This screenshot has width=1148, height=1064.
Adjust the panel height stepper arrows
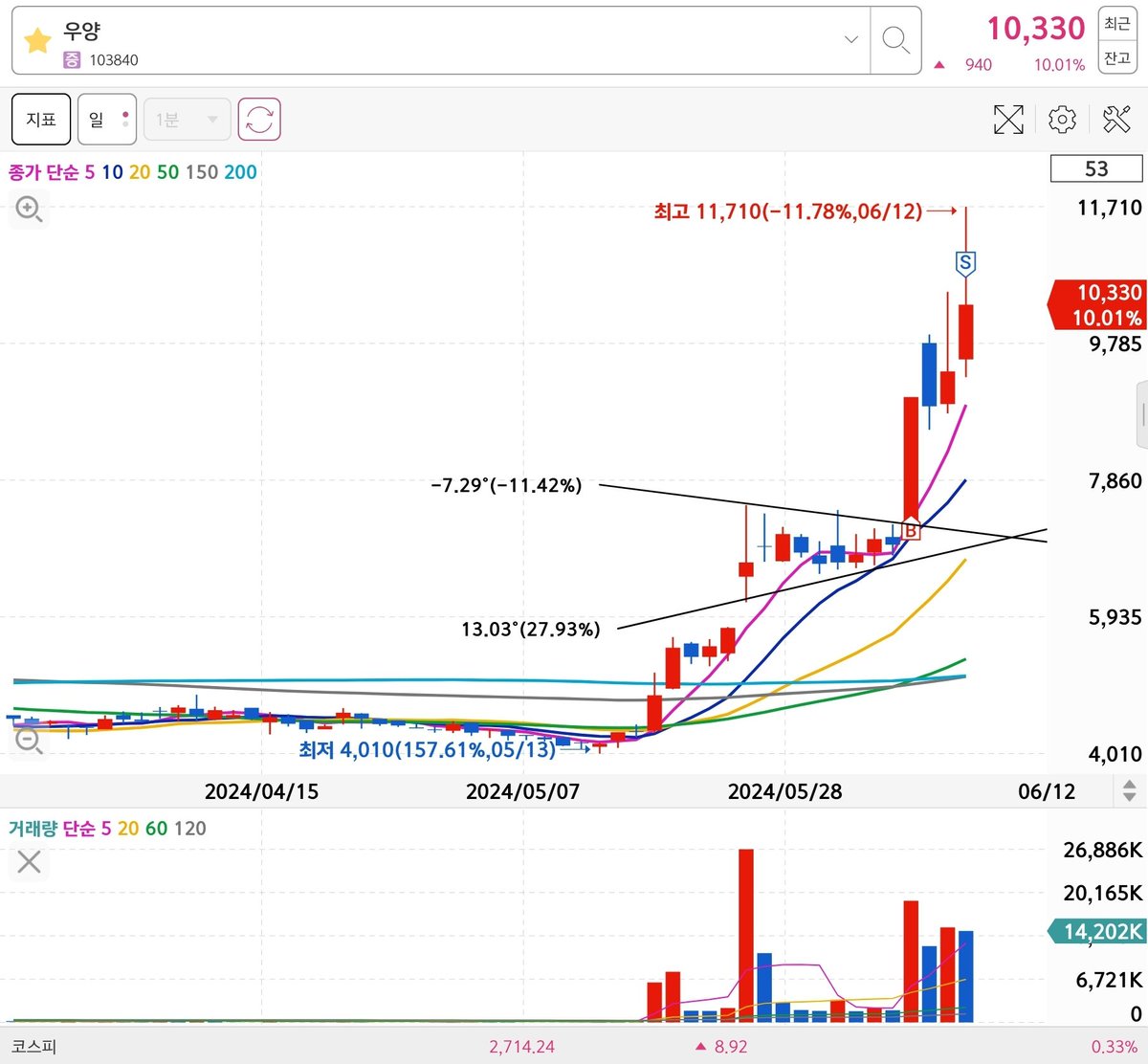1129,790
